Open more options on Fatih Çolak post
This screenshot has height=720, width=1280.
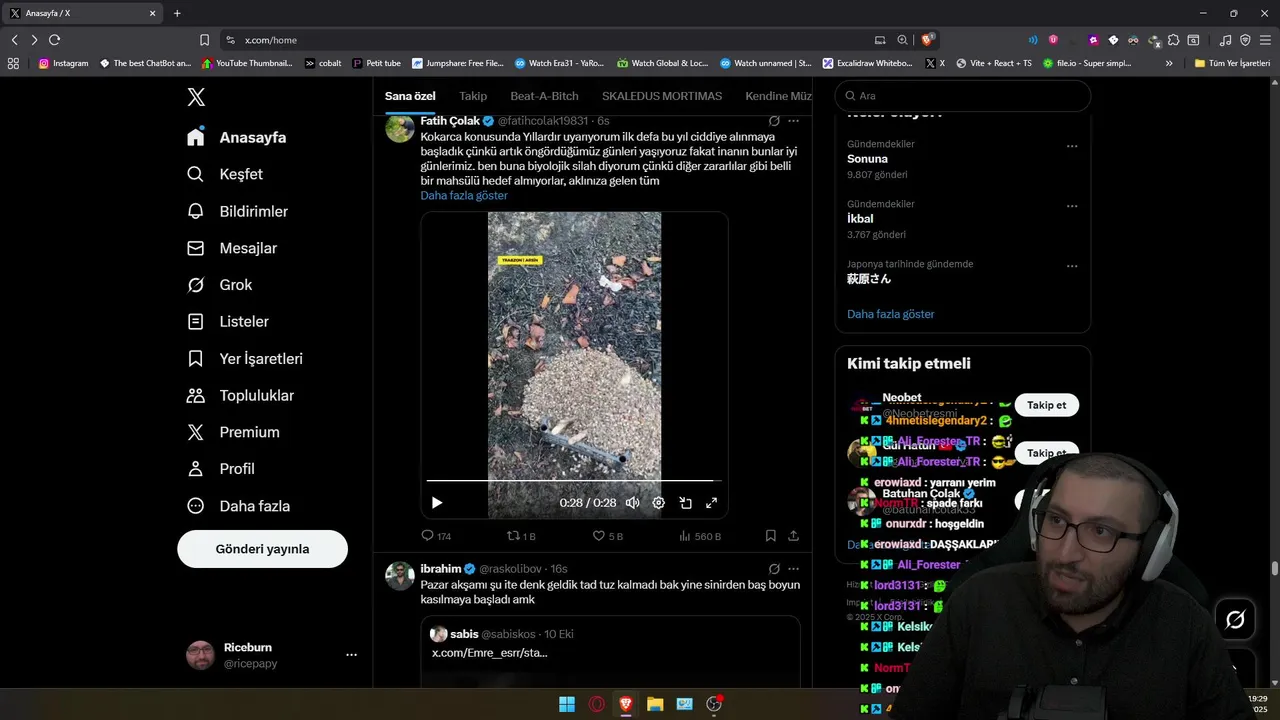793,121
